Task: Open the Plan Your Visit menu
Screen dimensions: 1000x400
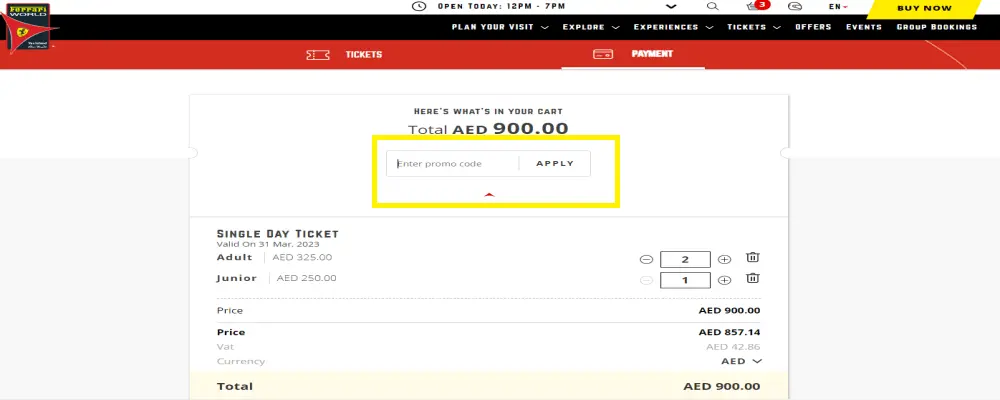Action: [500, 27]
